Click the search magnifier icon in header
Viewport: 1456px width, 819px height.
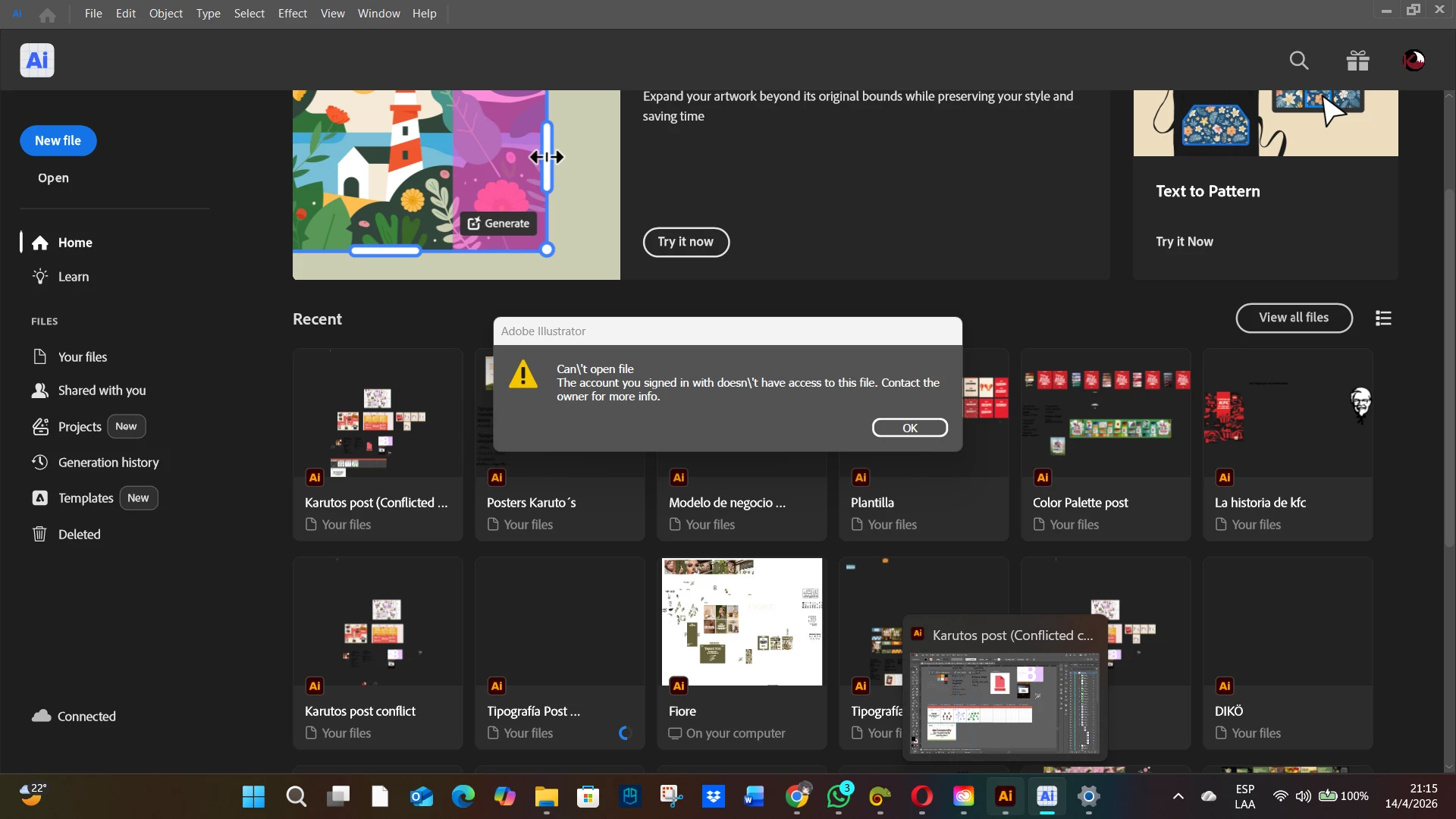[1299, 61]
